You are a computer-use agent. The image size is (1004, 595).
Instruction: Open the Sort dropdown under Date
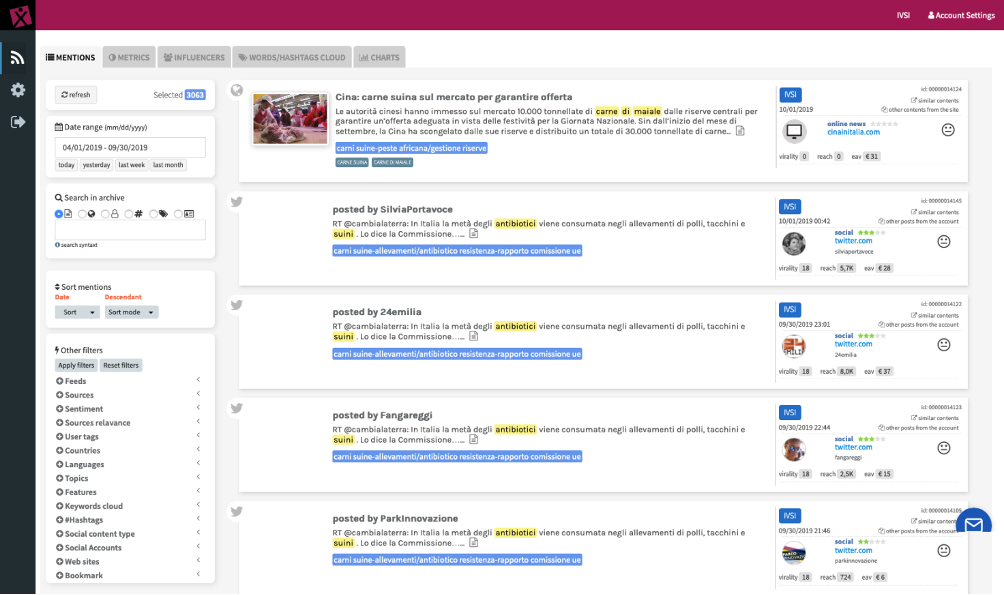(77, 312)
